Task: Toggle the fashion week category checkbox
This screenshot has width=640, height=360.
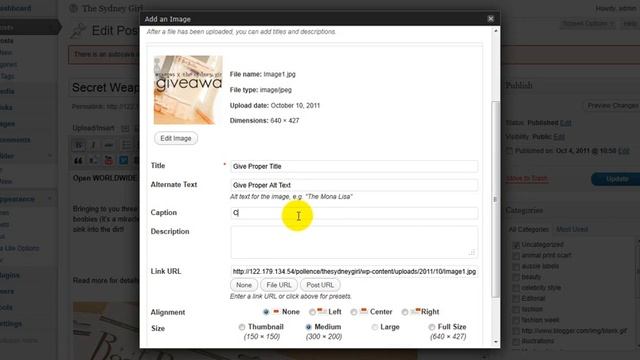Action: (516, 320)
